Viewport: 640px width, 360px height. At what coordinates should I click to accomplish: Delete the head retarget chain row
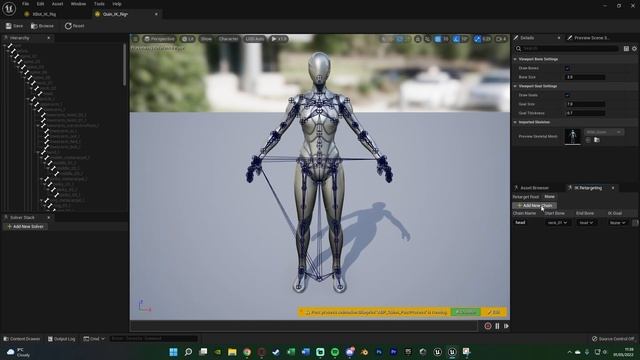(x=635, y=223)
